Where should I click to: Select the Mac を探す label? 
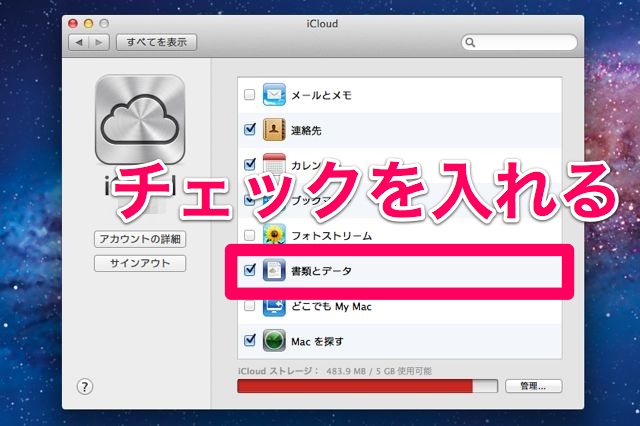point(317,341)
